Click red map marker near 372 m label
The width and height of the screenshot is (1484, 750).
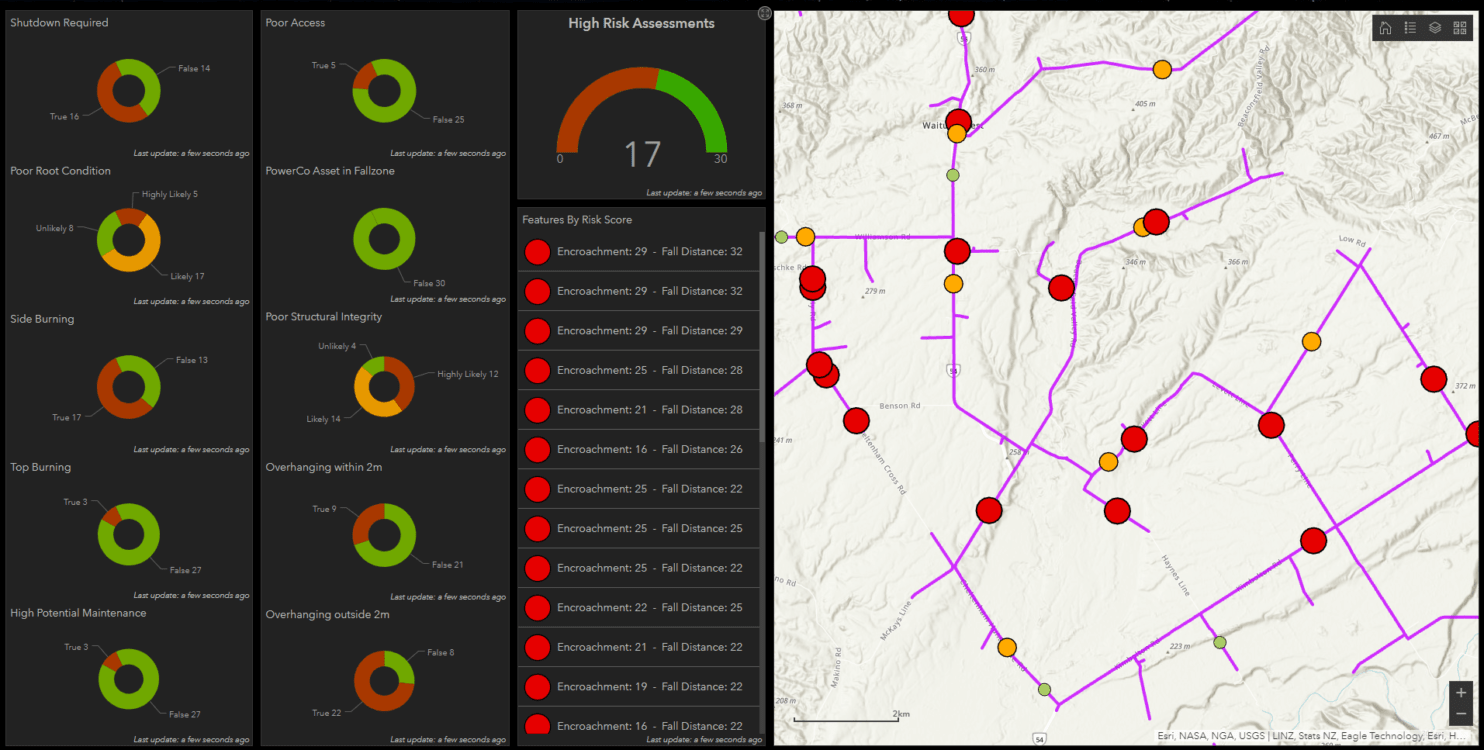[1433, 379]
